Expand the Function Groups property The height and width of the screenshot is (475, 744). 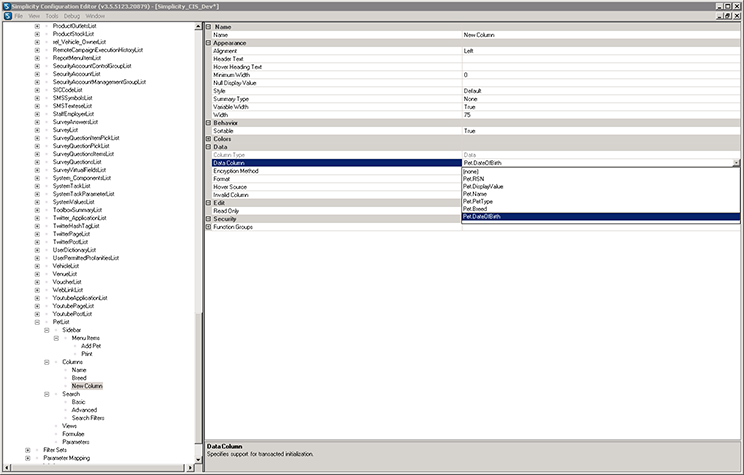tap(208, 227)
